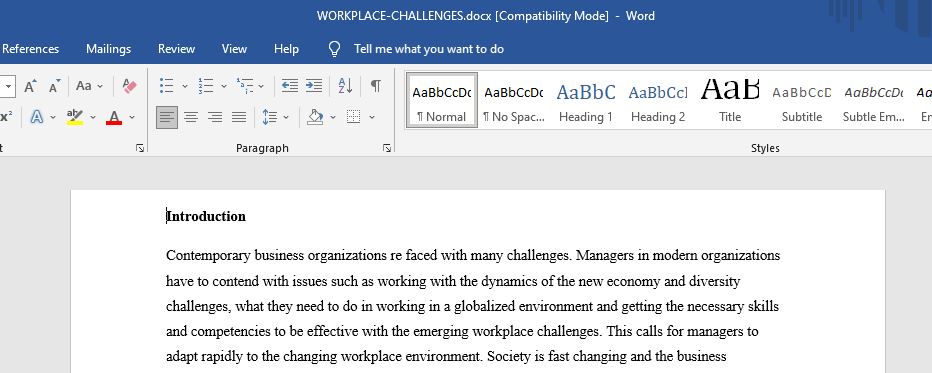Apply the Subtitle style
The height and width of the screenshot is (373, 932).
[802, 100]
